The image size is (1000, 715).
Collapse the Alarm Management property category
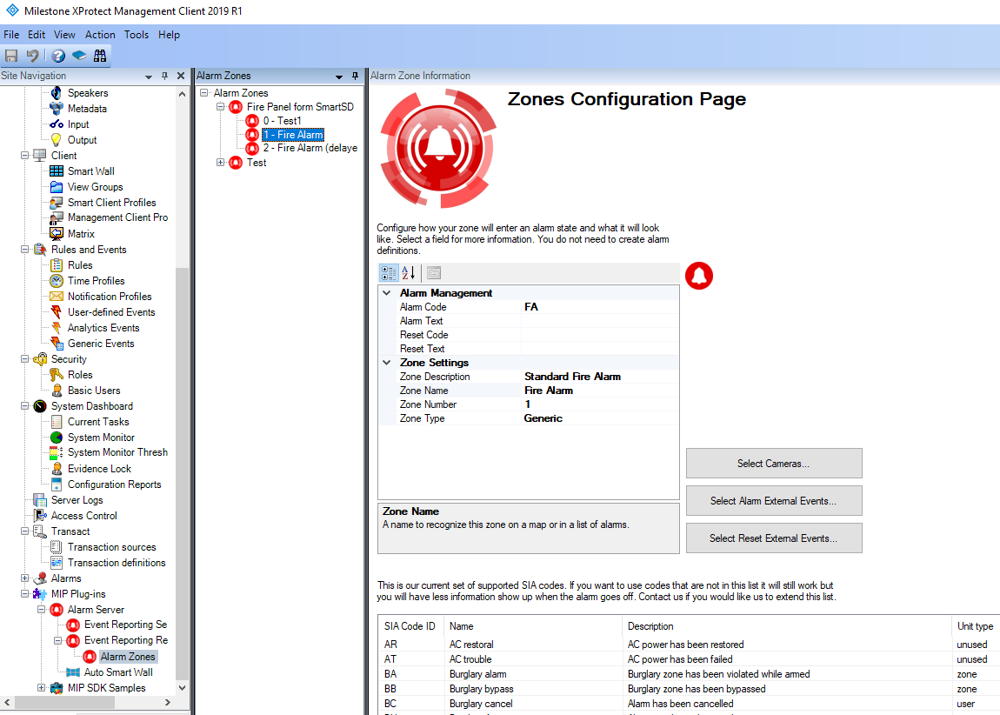click(x=387, y=293)
